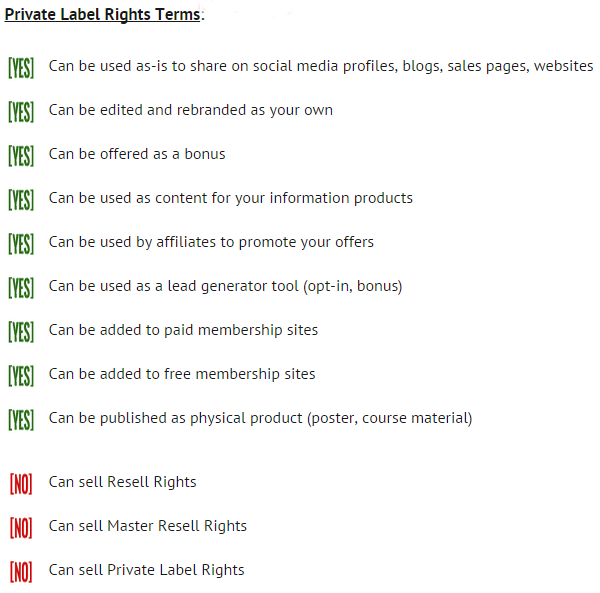Click the NO badge beside Private Label Rights
The image size is (600, 593).
[21, 572]
